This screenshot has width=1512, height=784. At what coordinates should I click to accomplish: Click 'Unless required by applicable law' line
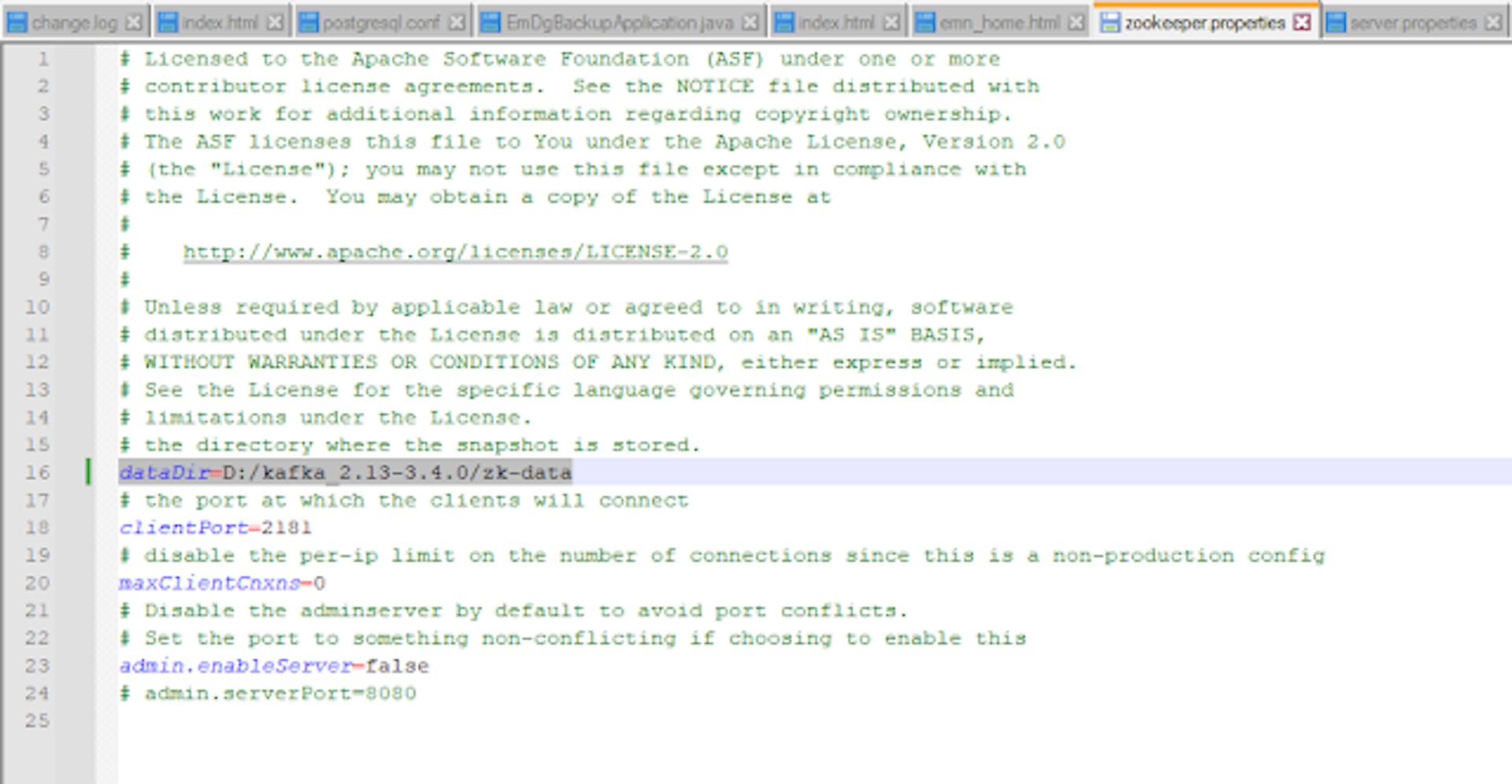(x=566, y=307)
